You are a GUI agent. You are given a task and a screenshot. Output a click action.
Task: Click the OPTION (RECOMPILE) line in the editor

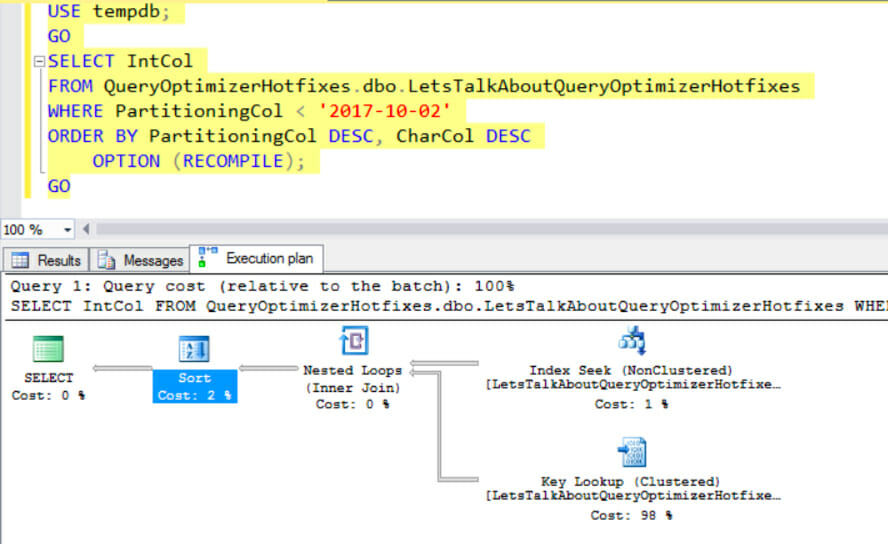(198, 161)
